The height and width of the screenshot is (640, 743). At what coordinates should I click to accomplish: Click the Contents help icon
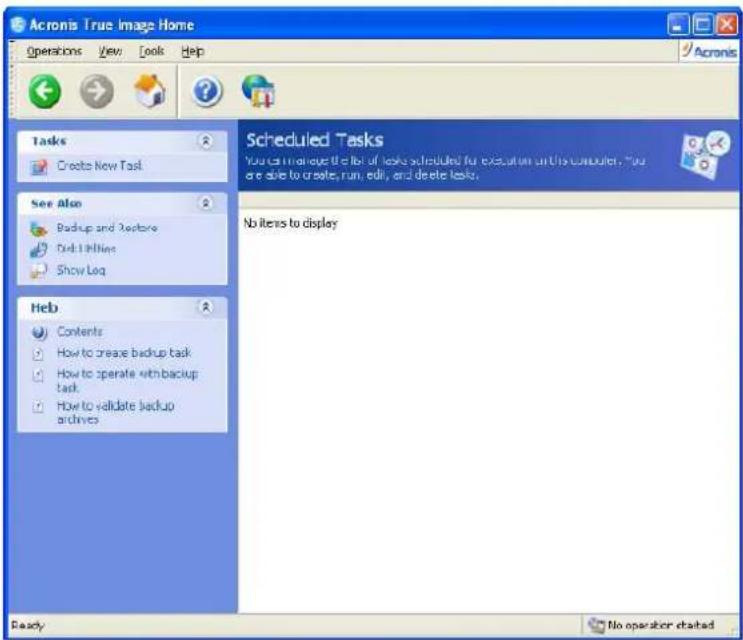point(39,333)
